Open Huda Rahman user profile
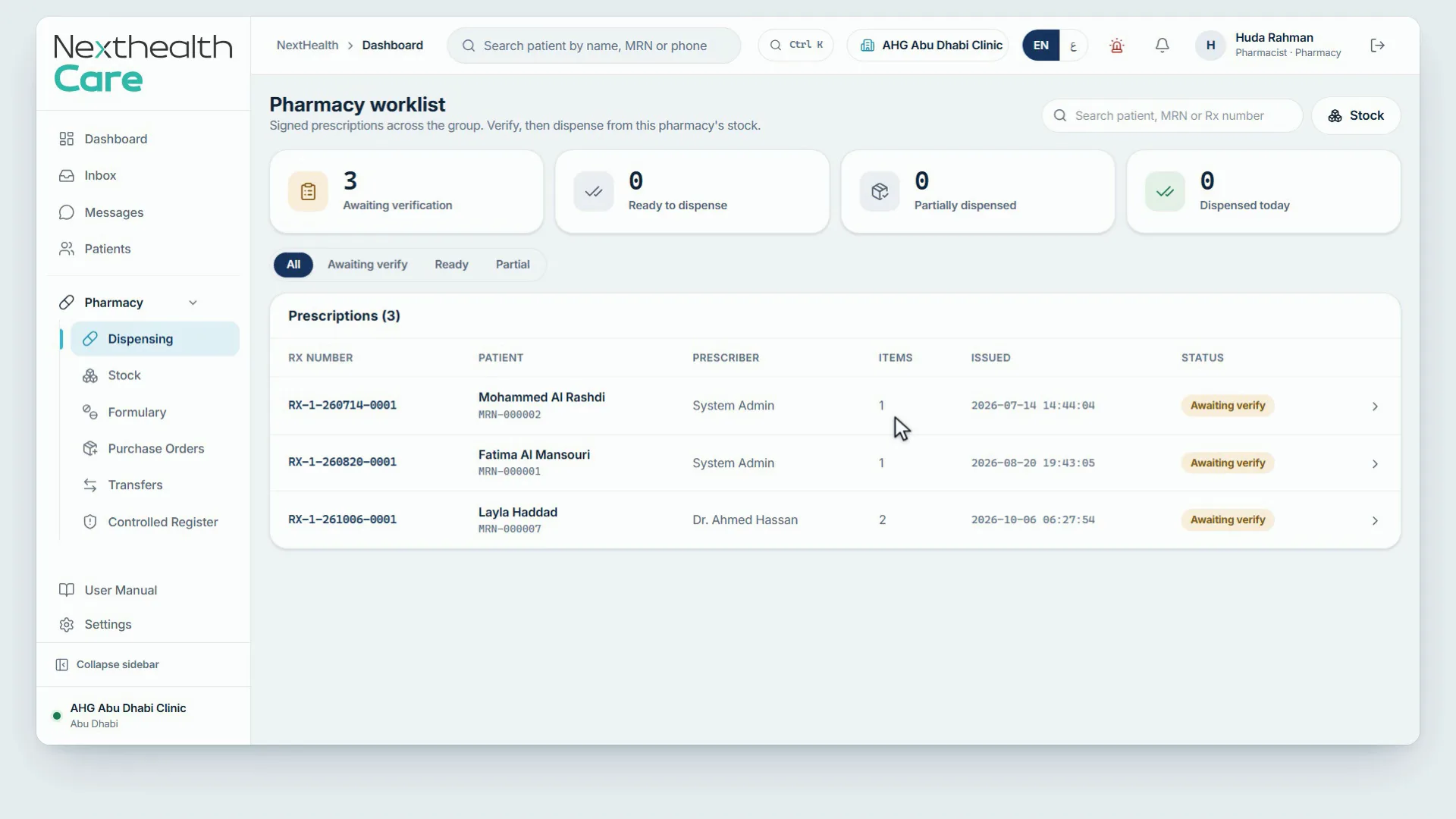 tap(1269, 45)
